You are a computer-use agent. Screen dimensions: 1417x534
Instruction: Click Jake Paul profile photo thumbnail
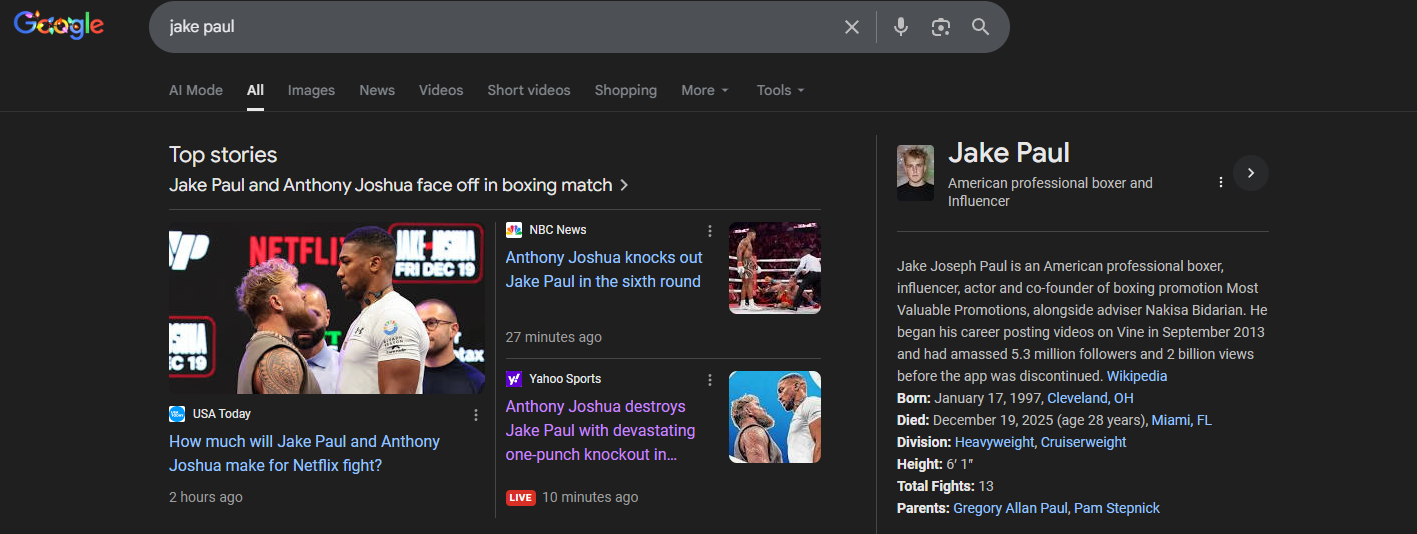click(915, 173)
